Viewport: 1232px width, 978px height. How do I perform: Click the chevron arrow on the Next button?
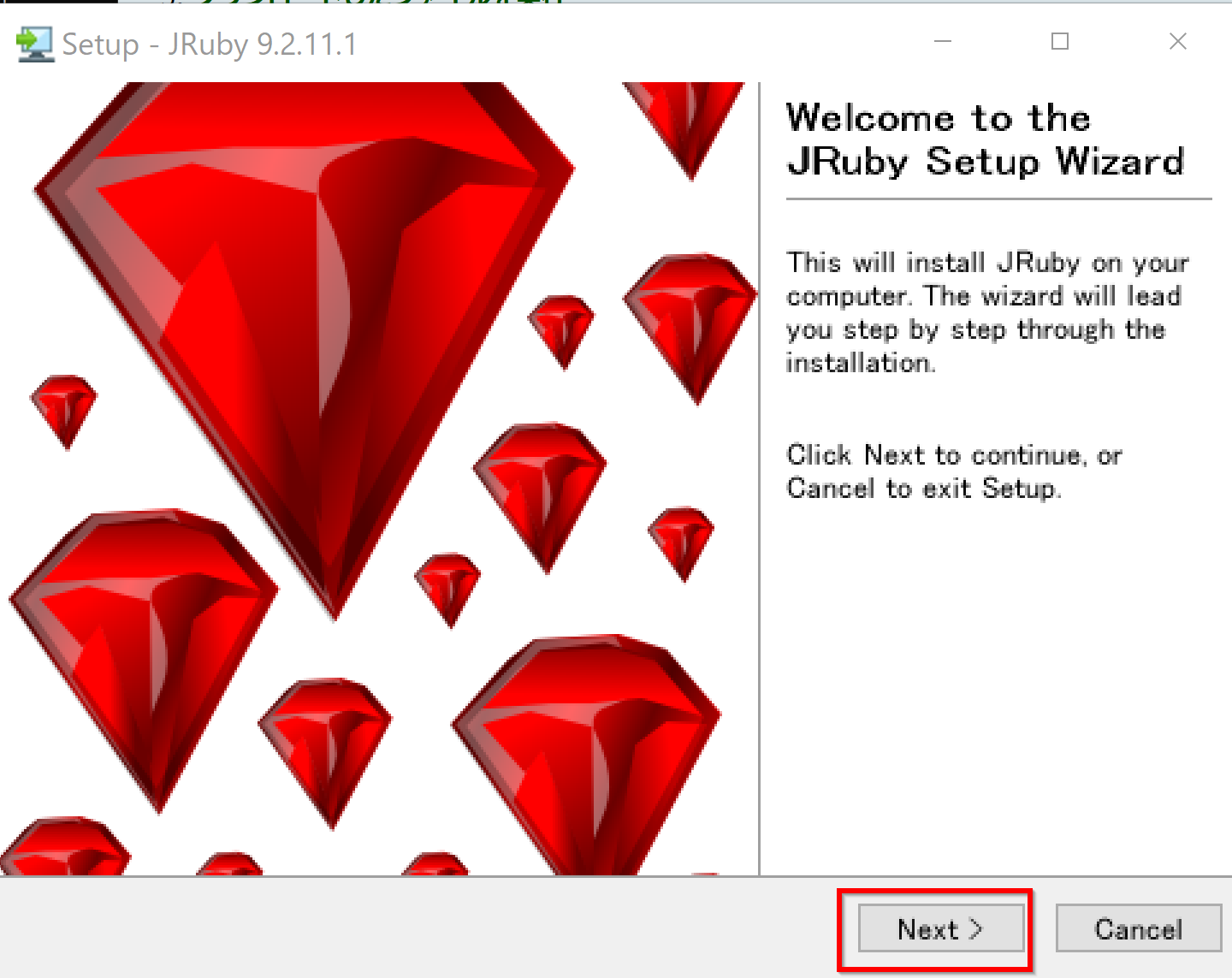pyautogui.click(x=976, y=928)
